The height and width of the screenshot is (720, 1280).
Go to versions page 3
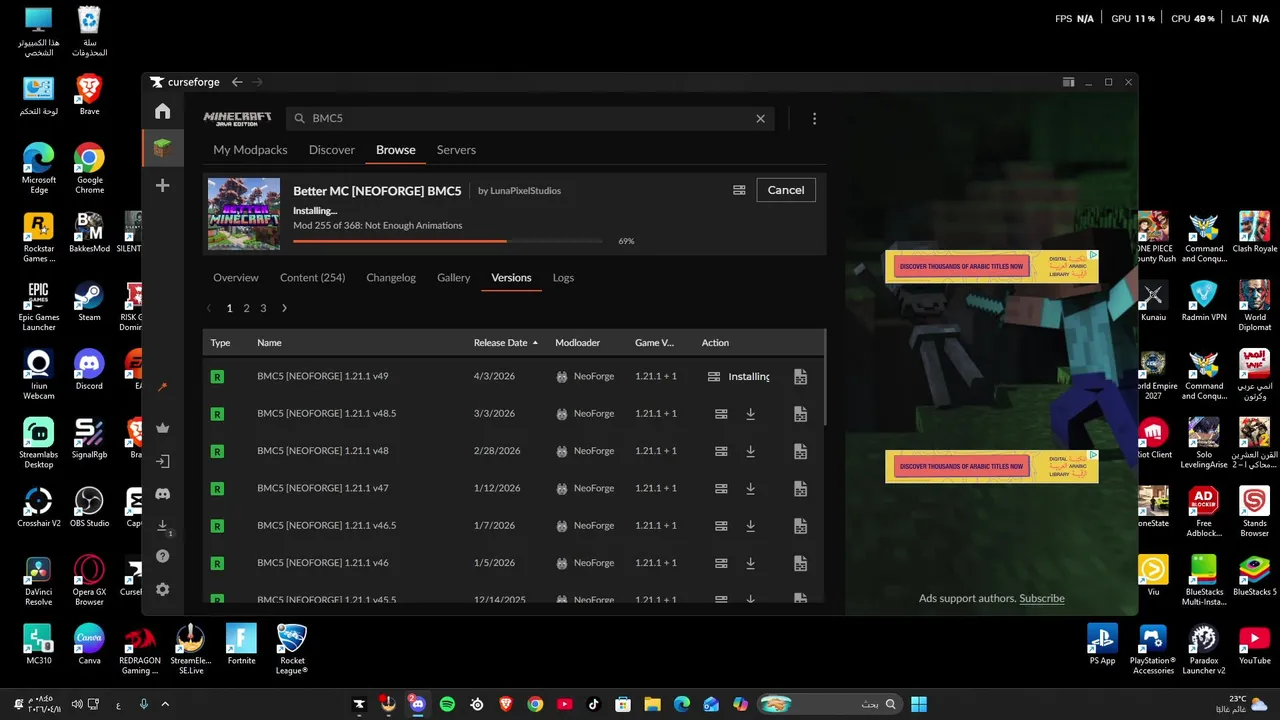263,308
